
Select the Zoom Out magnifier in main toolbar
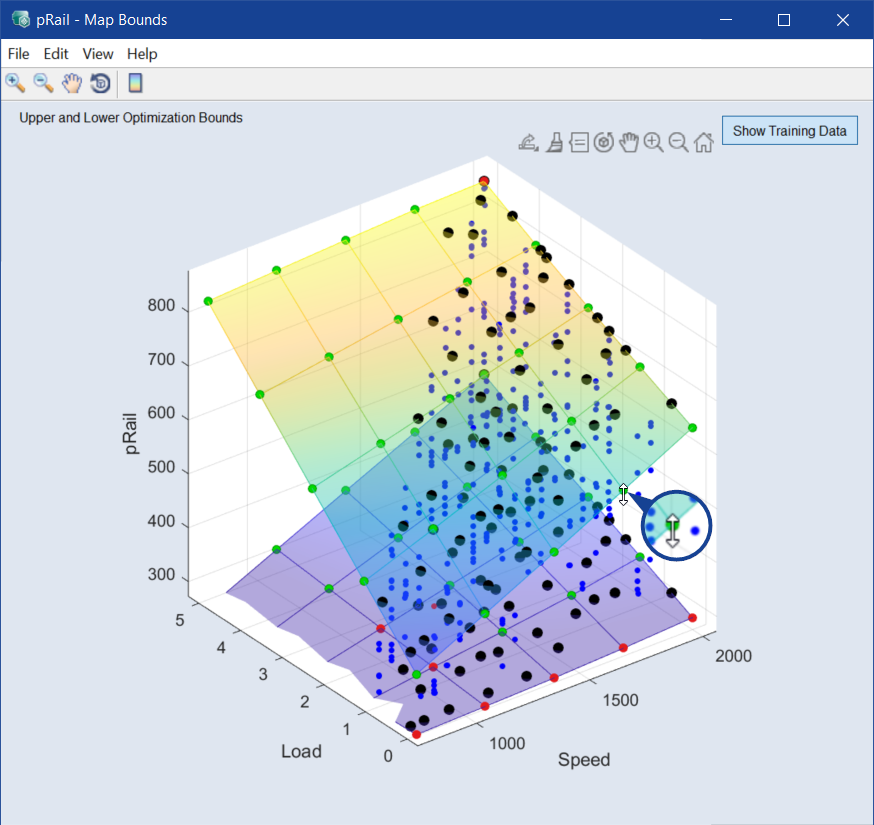(x=43, y=83)
